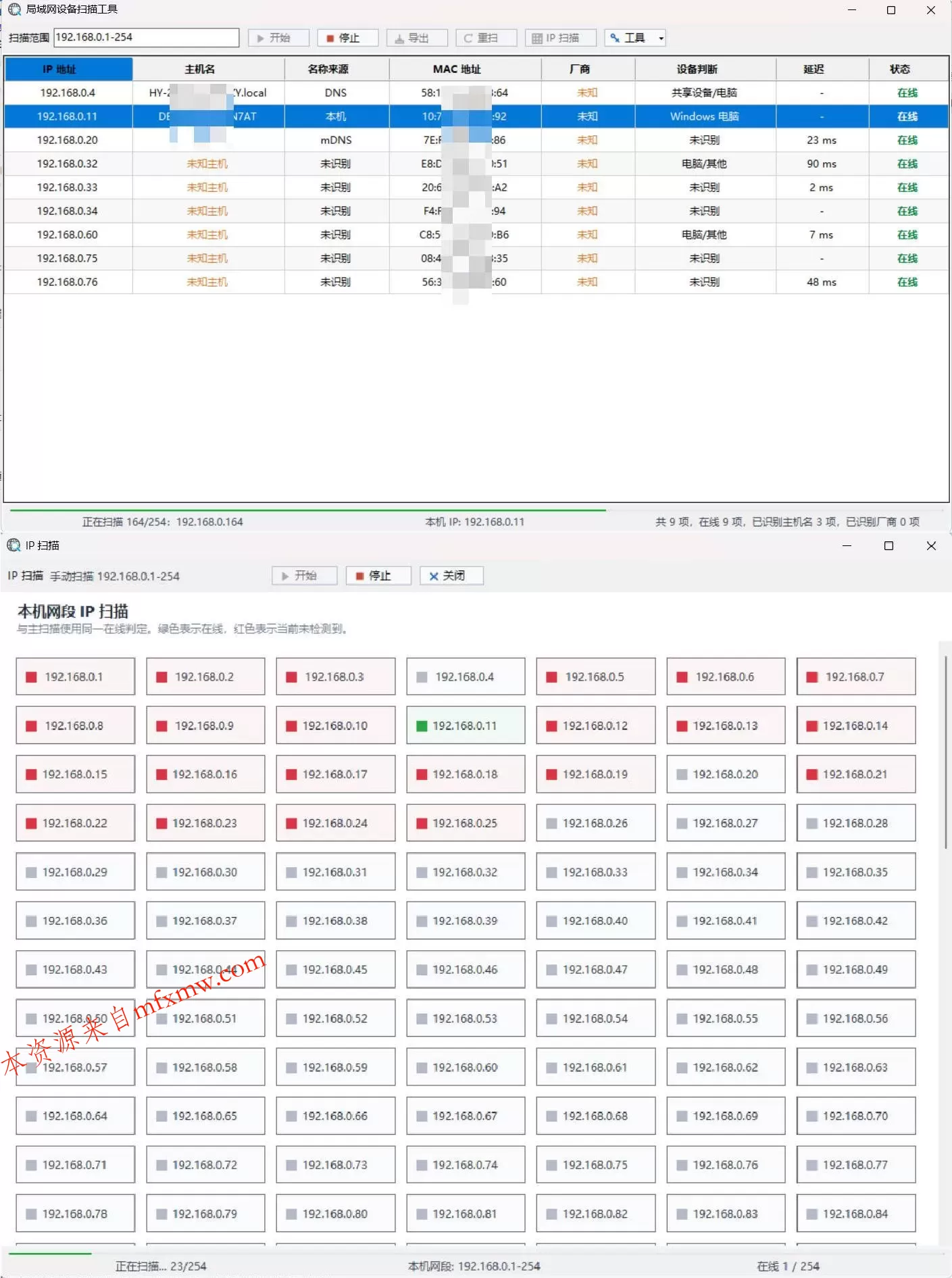Click the red 192.168.0.5 tile

[x=596, y=677]
